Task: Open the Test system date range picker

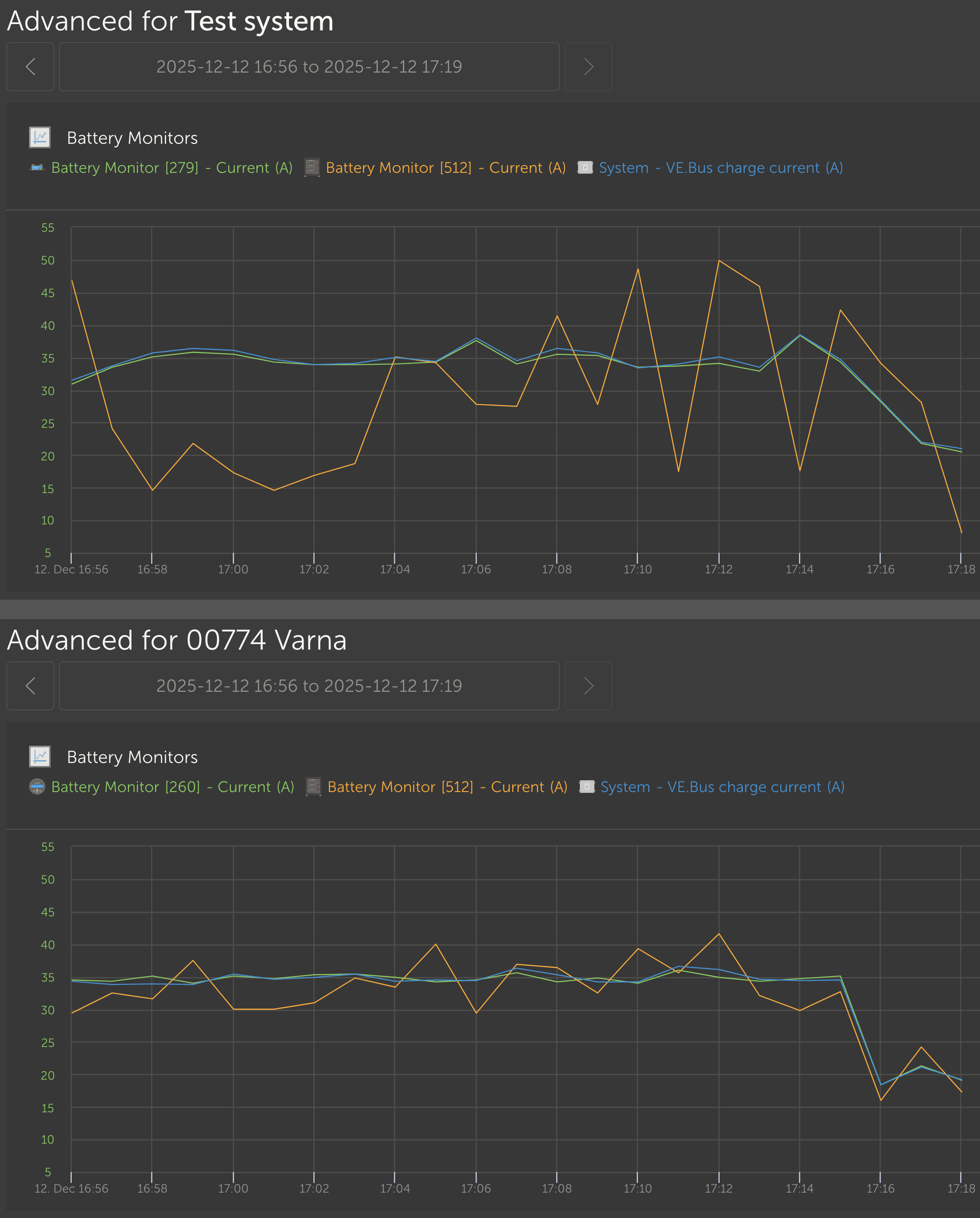Action: [309, 67]
